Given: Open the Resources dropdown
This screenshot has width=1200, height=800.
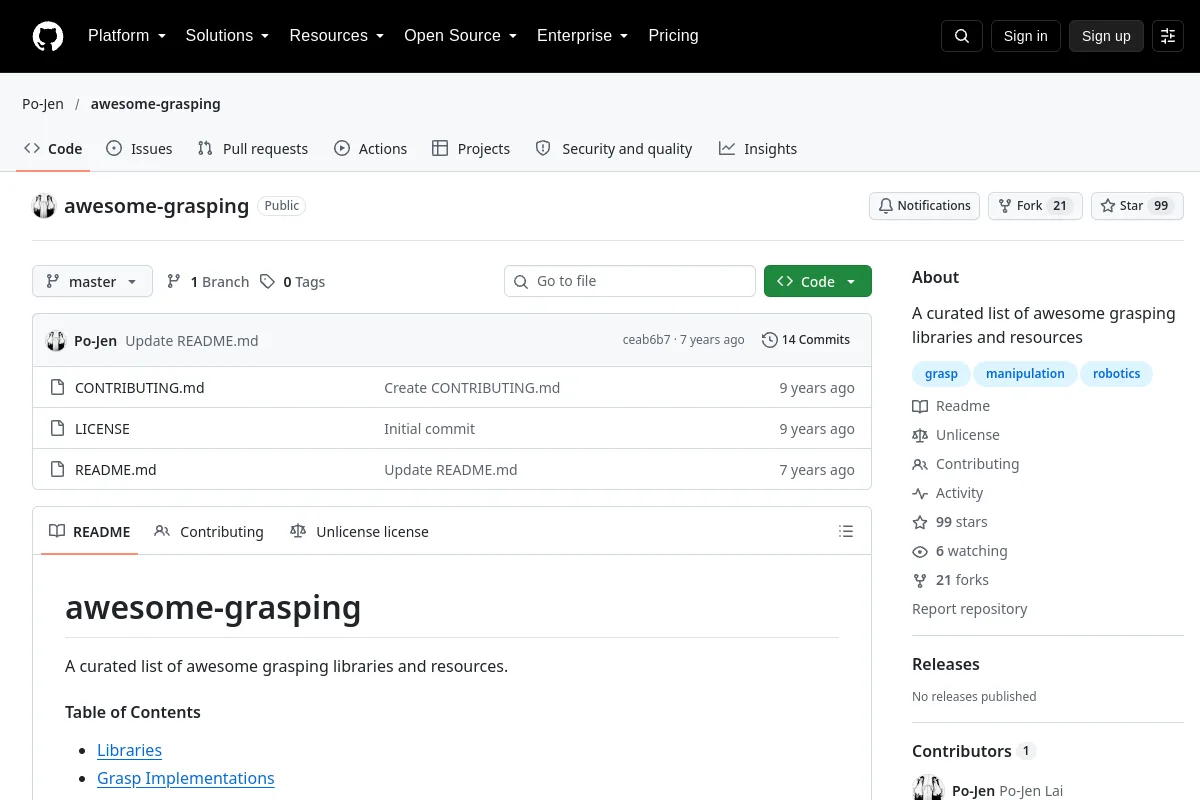Looking at the screenshot, I should [x=337, y=36].
